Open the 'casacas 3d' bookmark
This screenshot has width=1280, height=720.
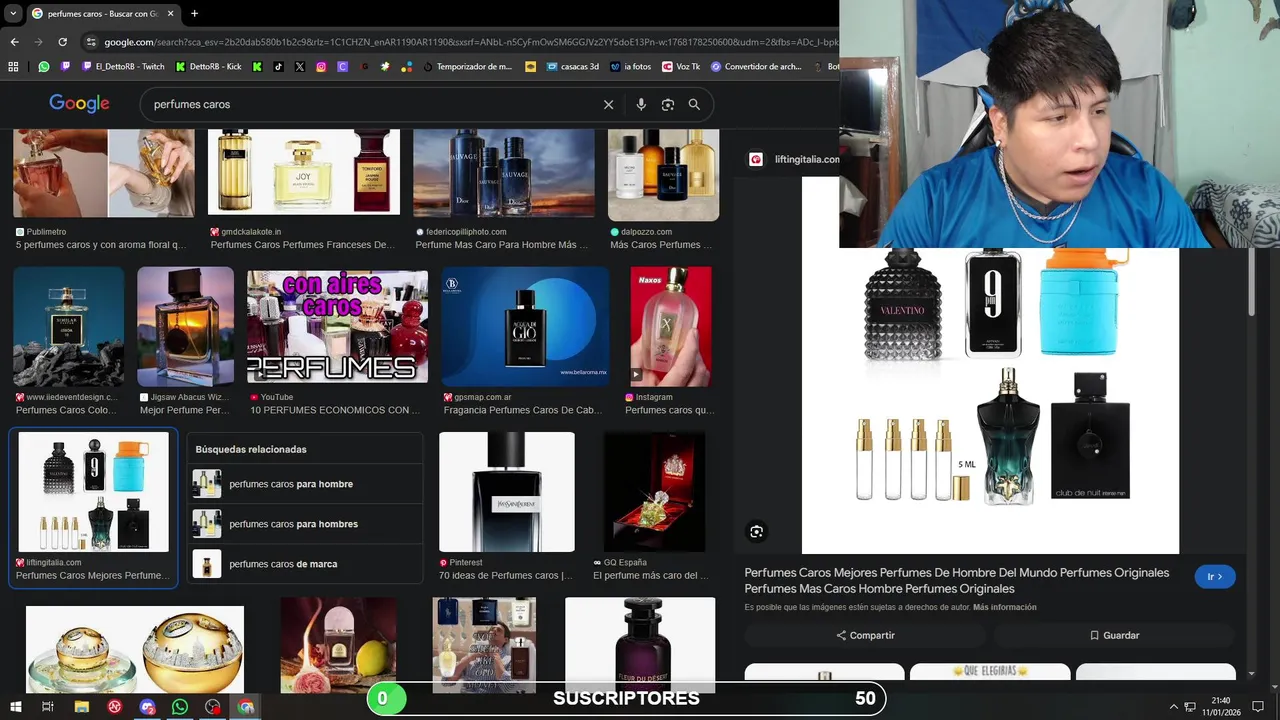[x=572, y=67]
